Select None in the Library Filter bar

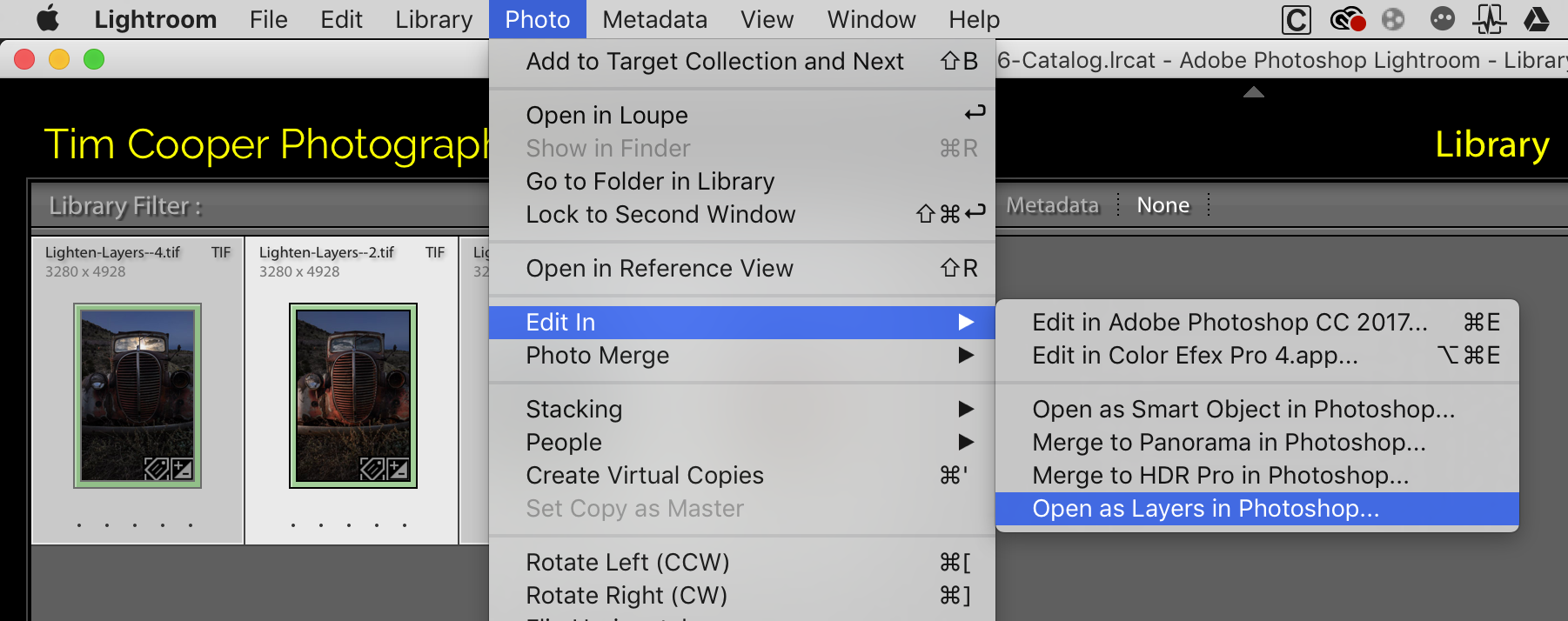coord(1163,205)
